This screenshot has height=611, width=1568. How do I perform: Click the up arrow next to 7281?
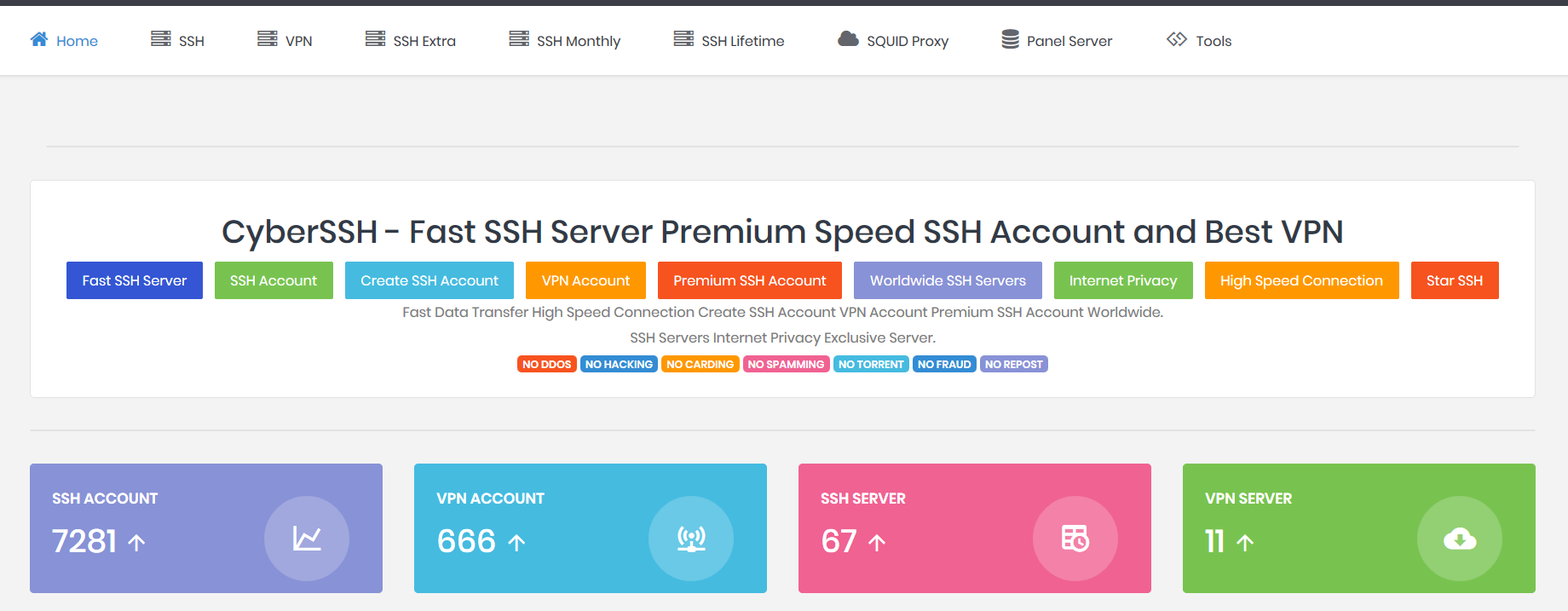click(136, 542)
